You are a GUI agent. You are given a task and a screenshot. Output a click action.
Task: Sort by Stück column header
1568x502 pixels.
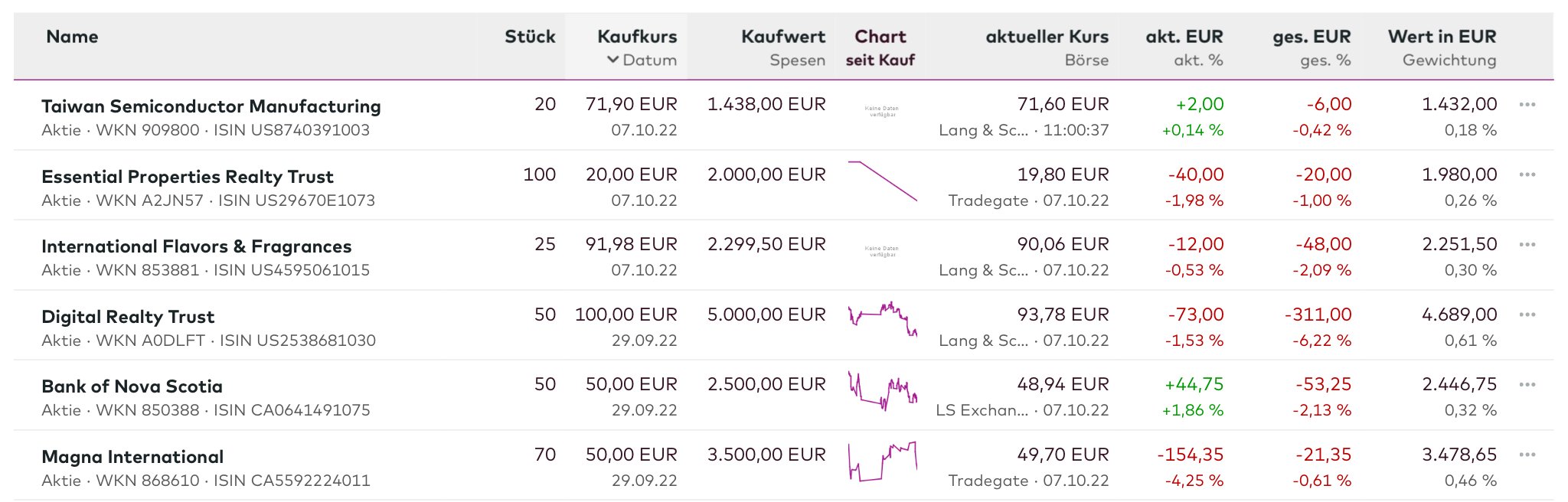(x=530, y=37)
